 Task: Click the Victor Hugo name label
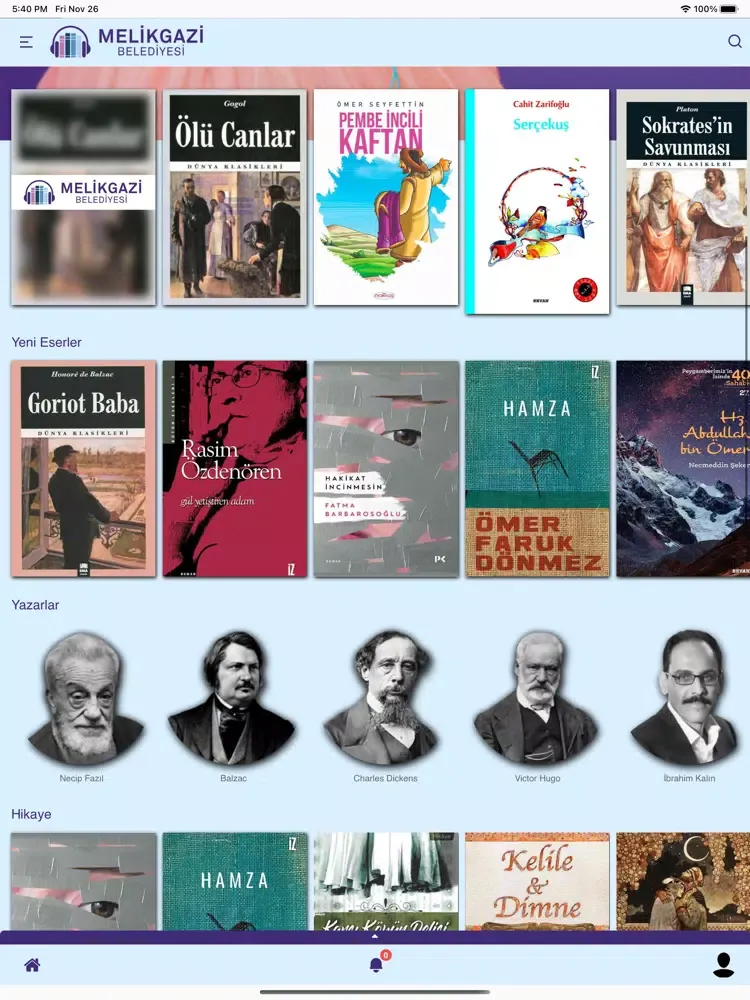538,778
